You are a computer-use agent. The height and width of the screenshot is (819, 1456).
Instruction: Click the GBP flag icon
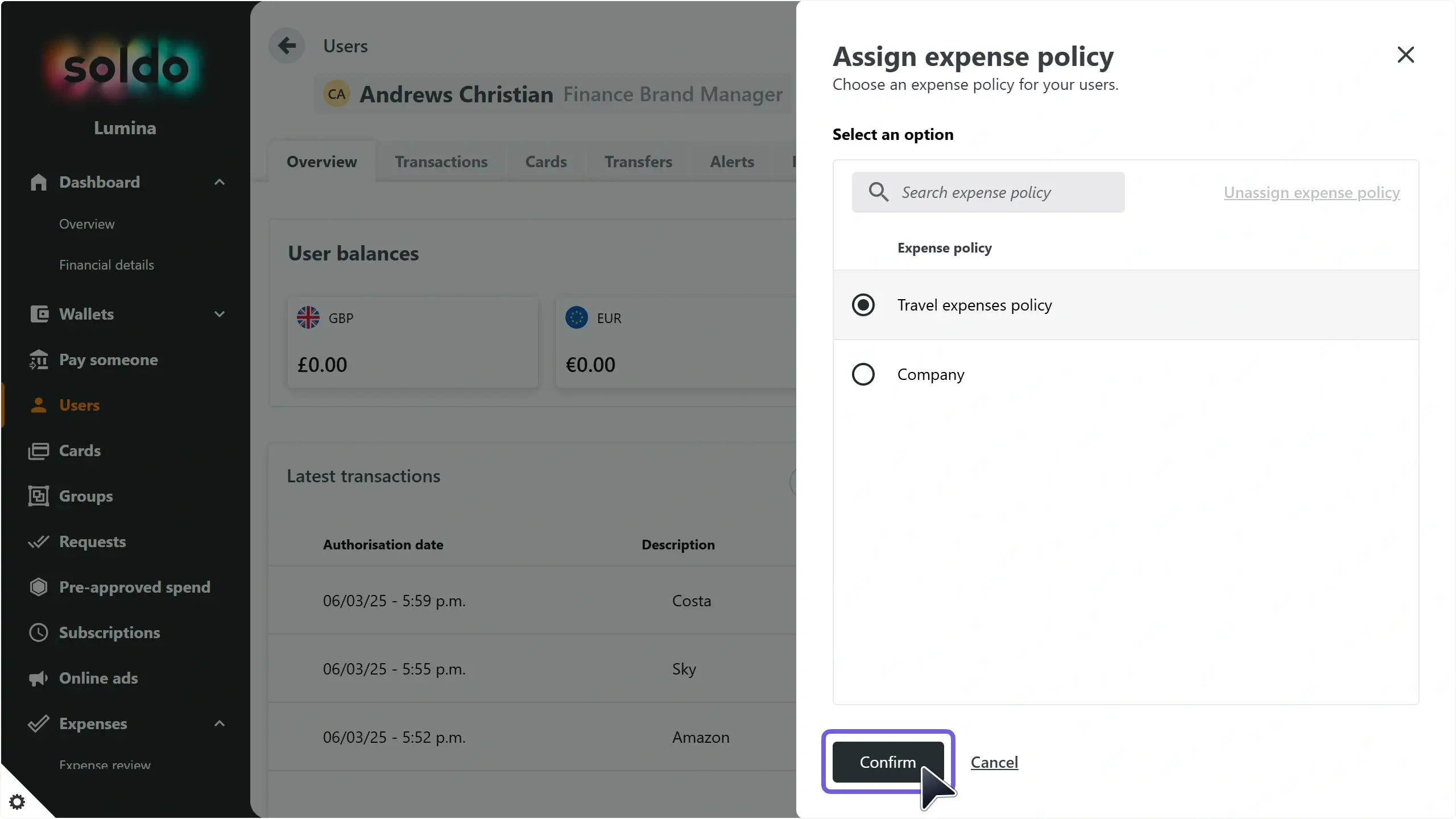tap(308, 317)
